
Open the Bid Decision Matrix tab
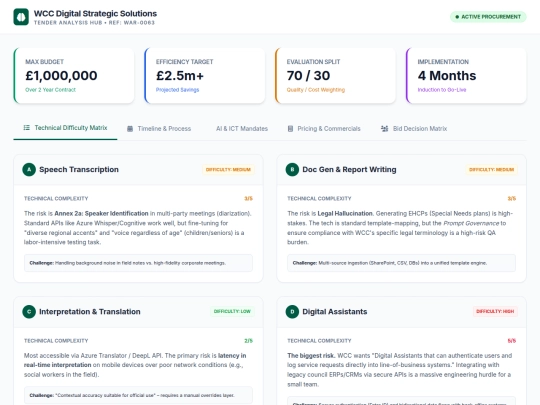pyautogui.click(x=414, y=129)
